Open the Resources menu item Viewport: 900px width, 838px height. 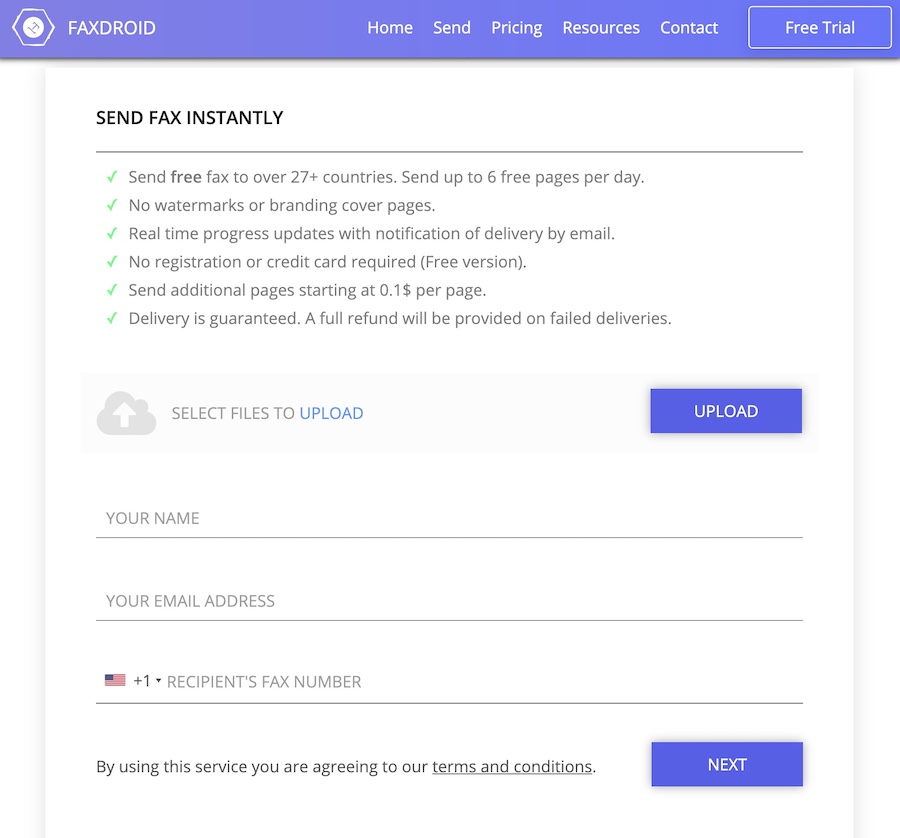[x=601, y=28]
